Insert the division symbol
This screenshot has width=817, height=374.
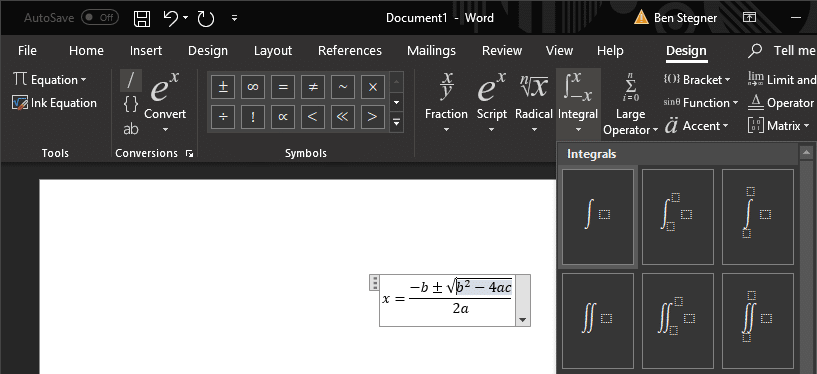[223, 117]
